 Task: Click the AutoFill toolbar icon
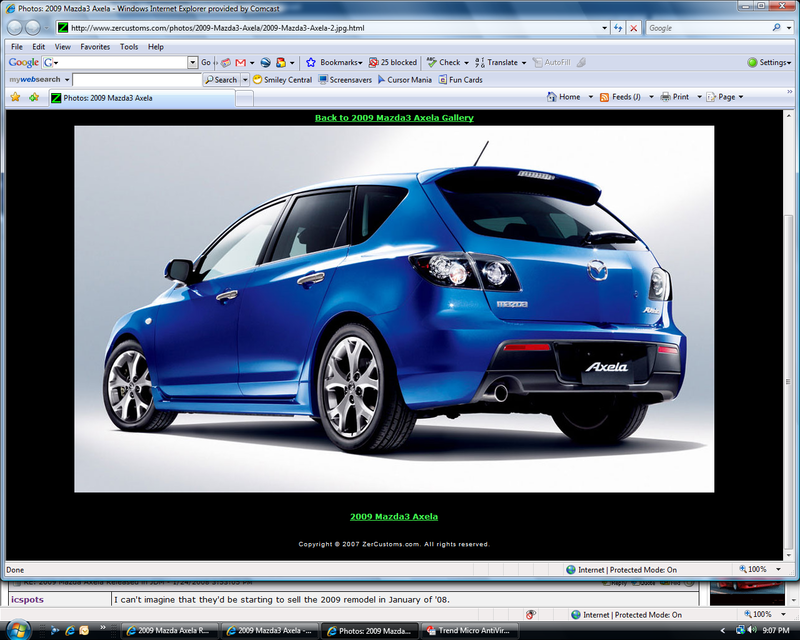[x=538, y=62]
